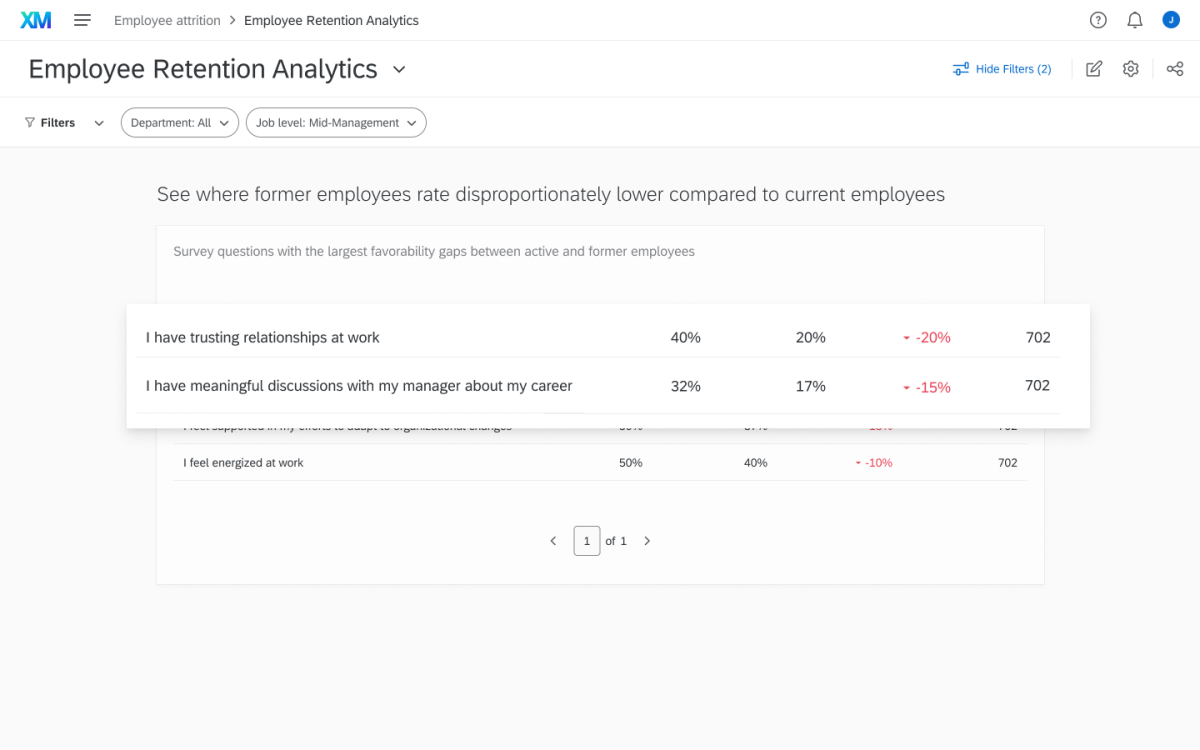Open the Department: All filter dropdown
The height and width of the screenshot is (750, 1200).
pos(179,122)
